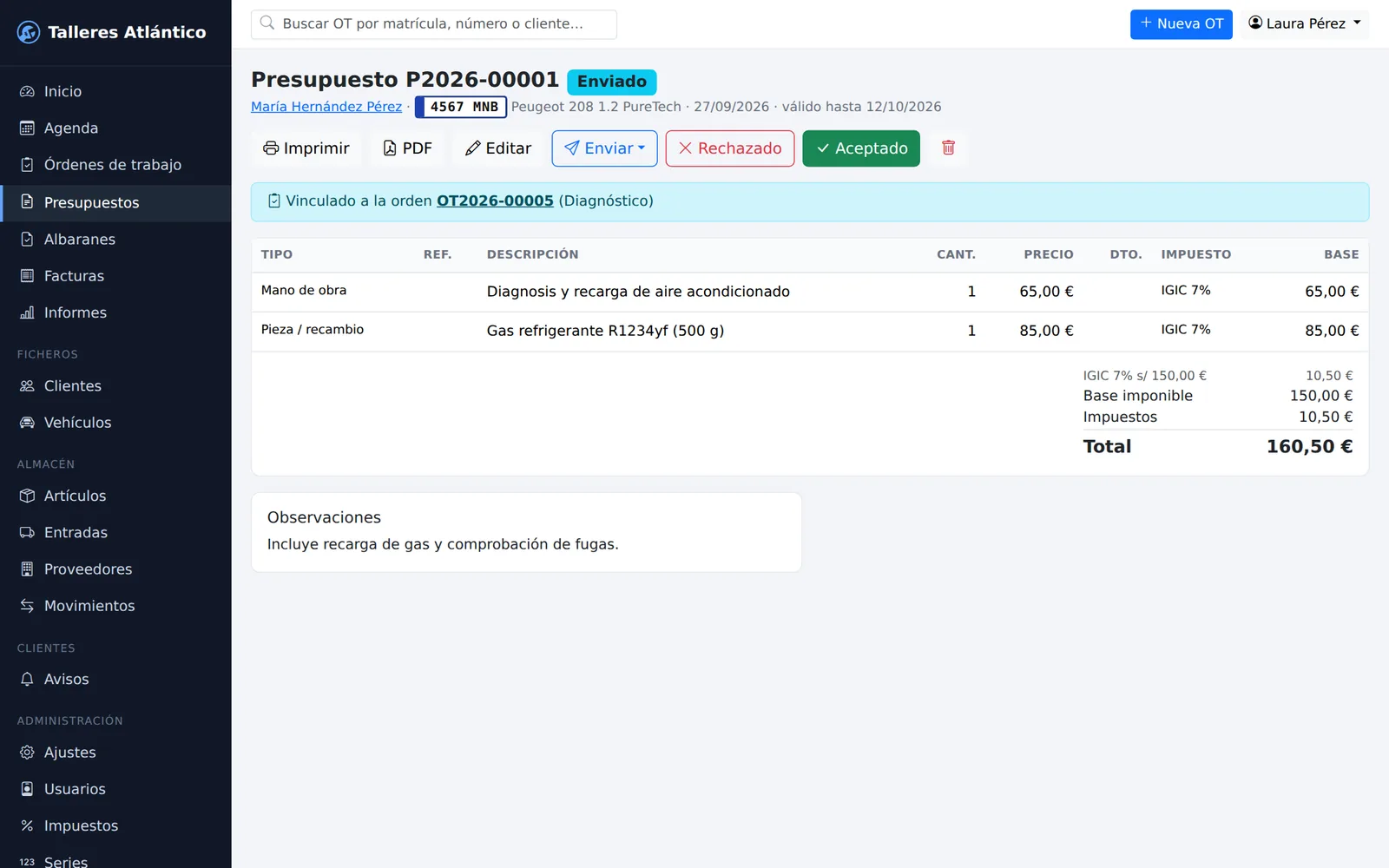Screen dimensions: 1389x868
Task: Open customer María Hernández Pérez
Action: (x=326, y=107)
